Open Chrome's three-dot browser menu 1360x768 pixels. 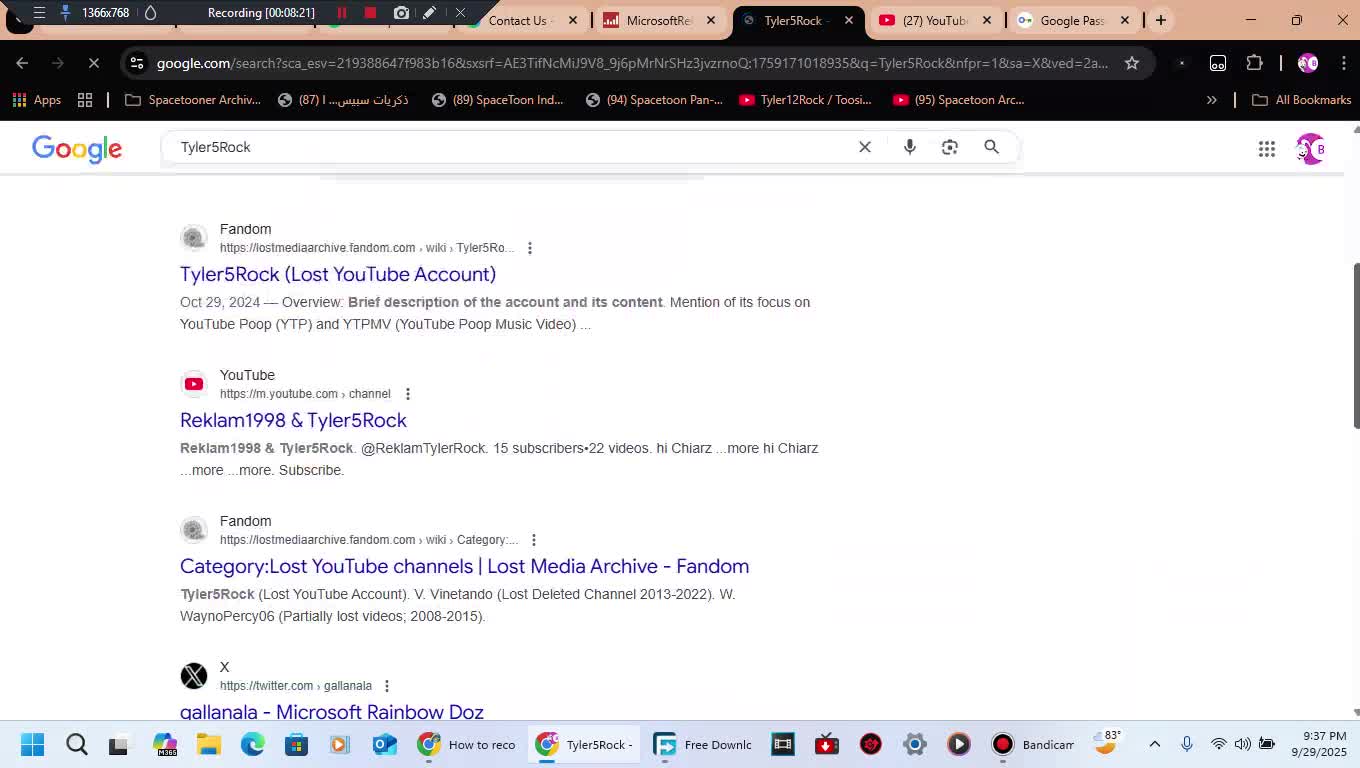coord(1345,62)
